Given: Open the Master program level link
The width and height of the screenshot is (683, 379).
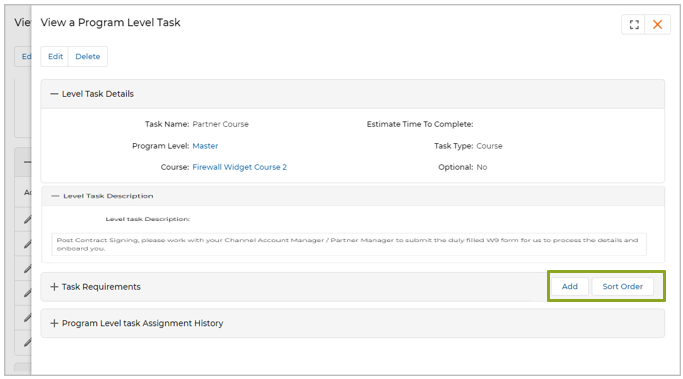Looking at the screenshot, I should tap(205, 146).
